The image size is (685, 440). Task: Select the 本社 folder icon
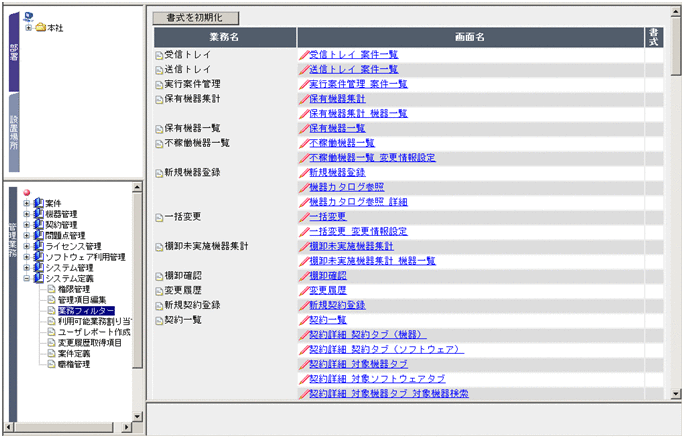pos(41,28)
